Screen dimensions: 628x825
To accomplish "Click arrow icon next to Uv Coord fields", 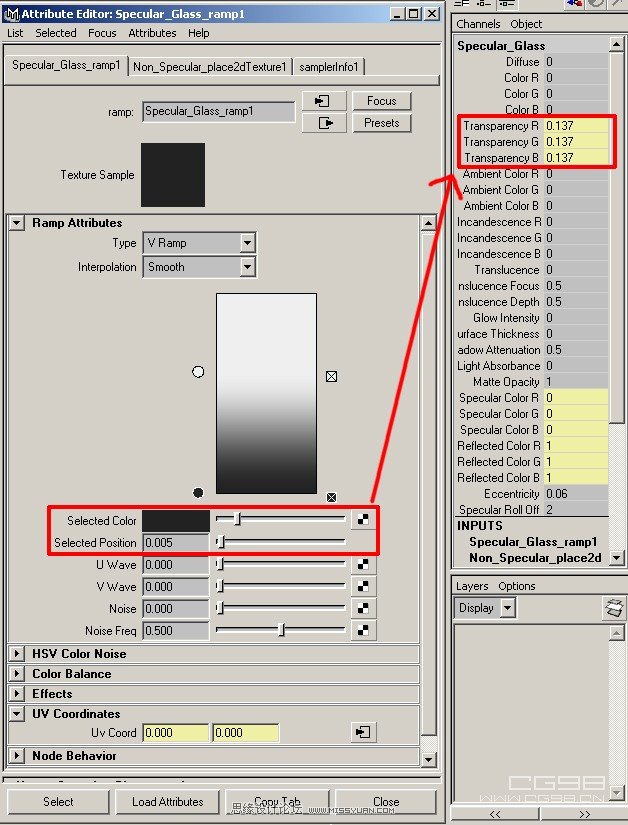I will pos(363,733).
